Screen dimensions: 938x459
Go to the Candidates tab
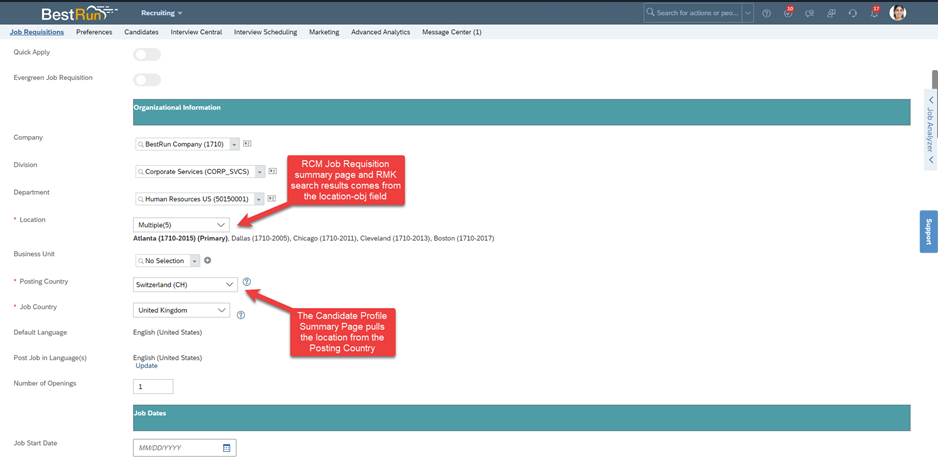pyautogui.click(x=141, y=32)
